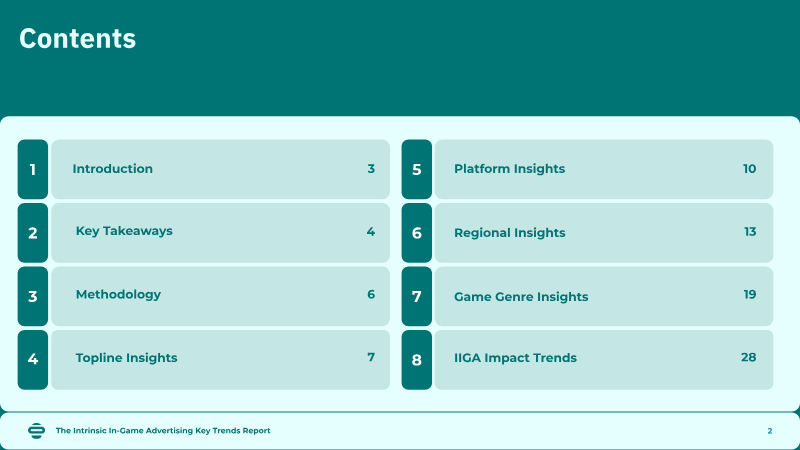Go to Key Takeaways section
Image resolution: width=800 pixels, height=450 pixels.
(x=124, y=231)
